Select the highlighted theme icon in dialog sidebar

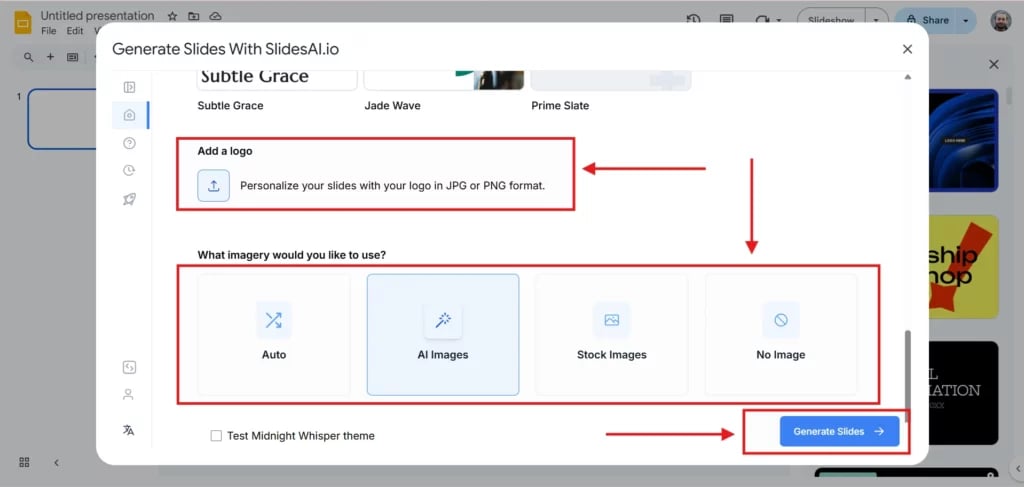click(x=129, y=115)
